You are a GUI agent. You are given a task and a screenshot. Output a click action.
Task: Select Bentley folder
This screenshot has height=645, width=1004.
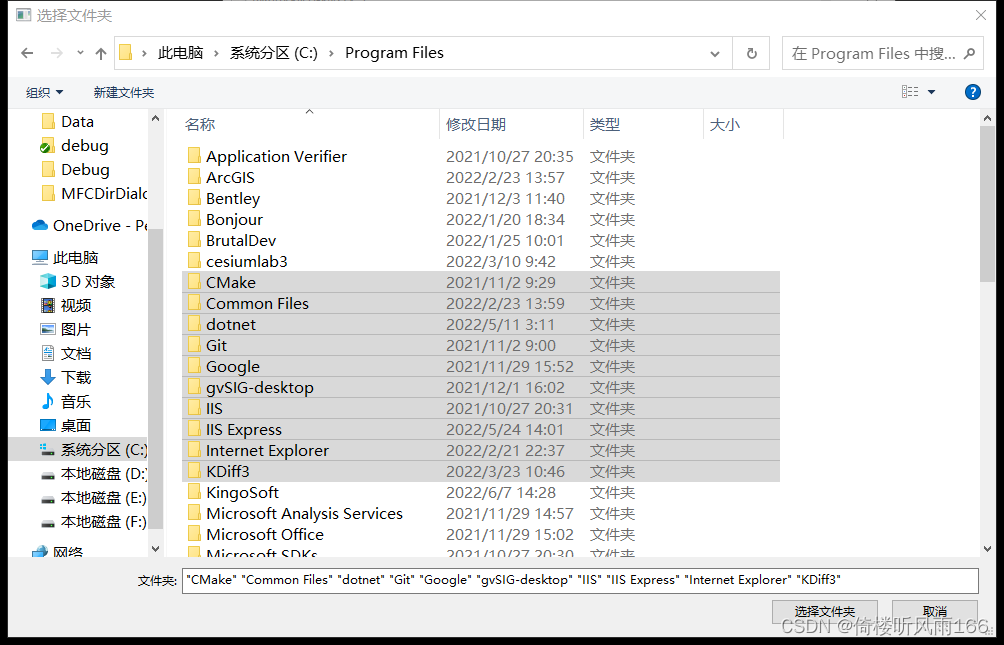coord(232,199)
